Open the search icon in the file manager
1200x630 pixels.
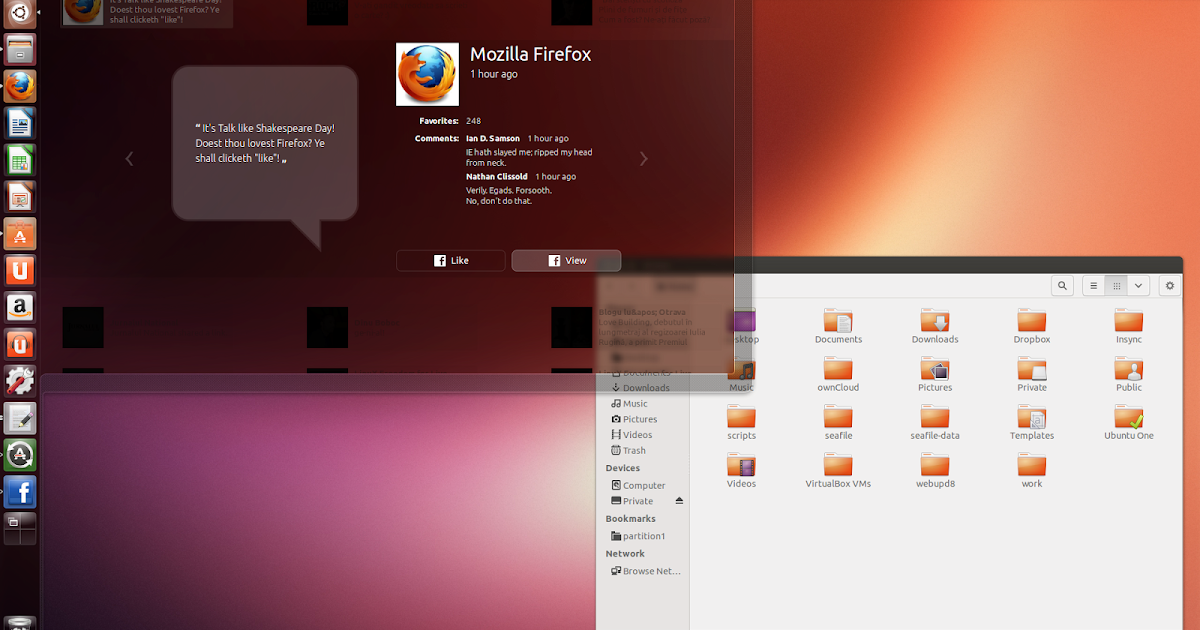pos(1062,285)
